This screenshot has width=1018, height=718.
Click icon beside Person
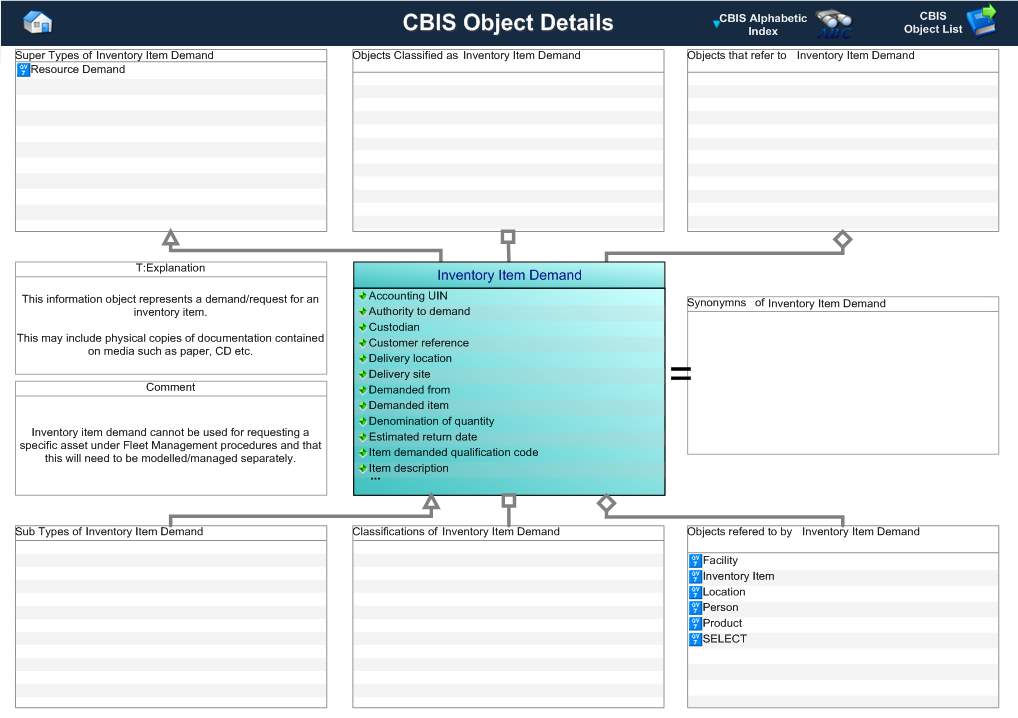[696, 608]
